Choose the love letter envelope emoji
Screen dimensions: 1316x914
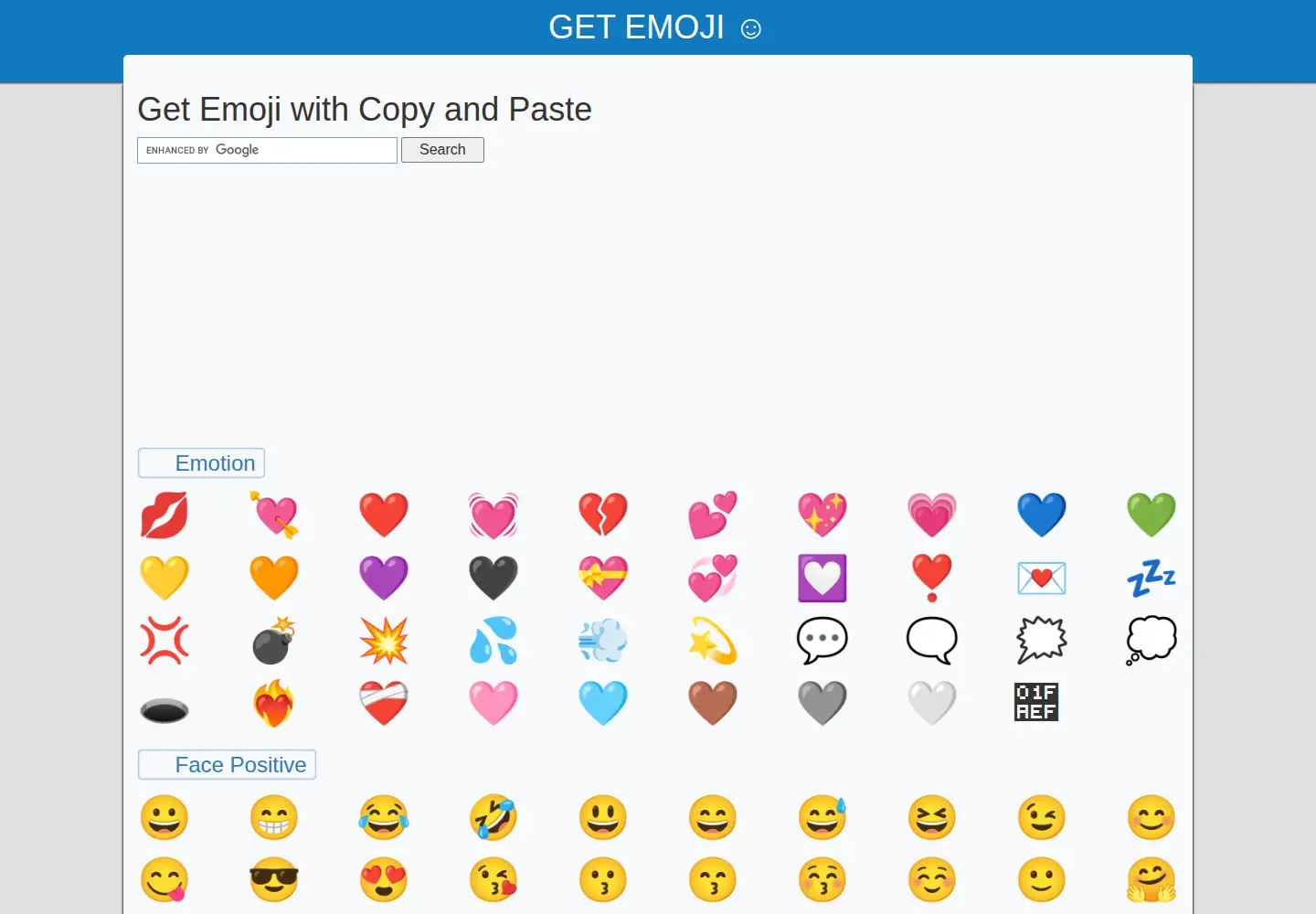[1042, 578]
